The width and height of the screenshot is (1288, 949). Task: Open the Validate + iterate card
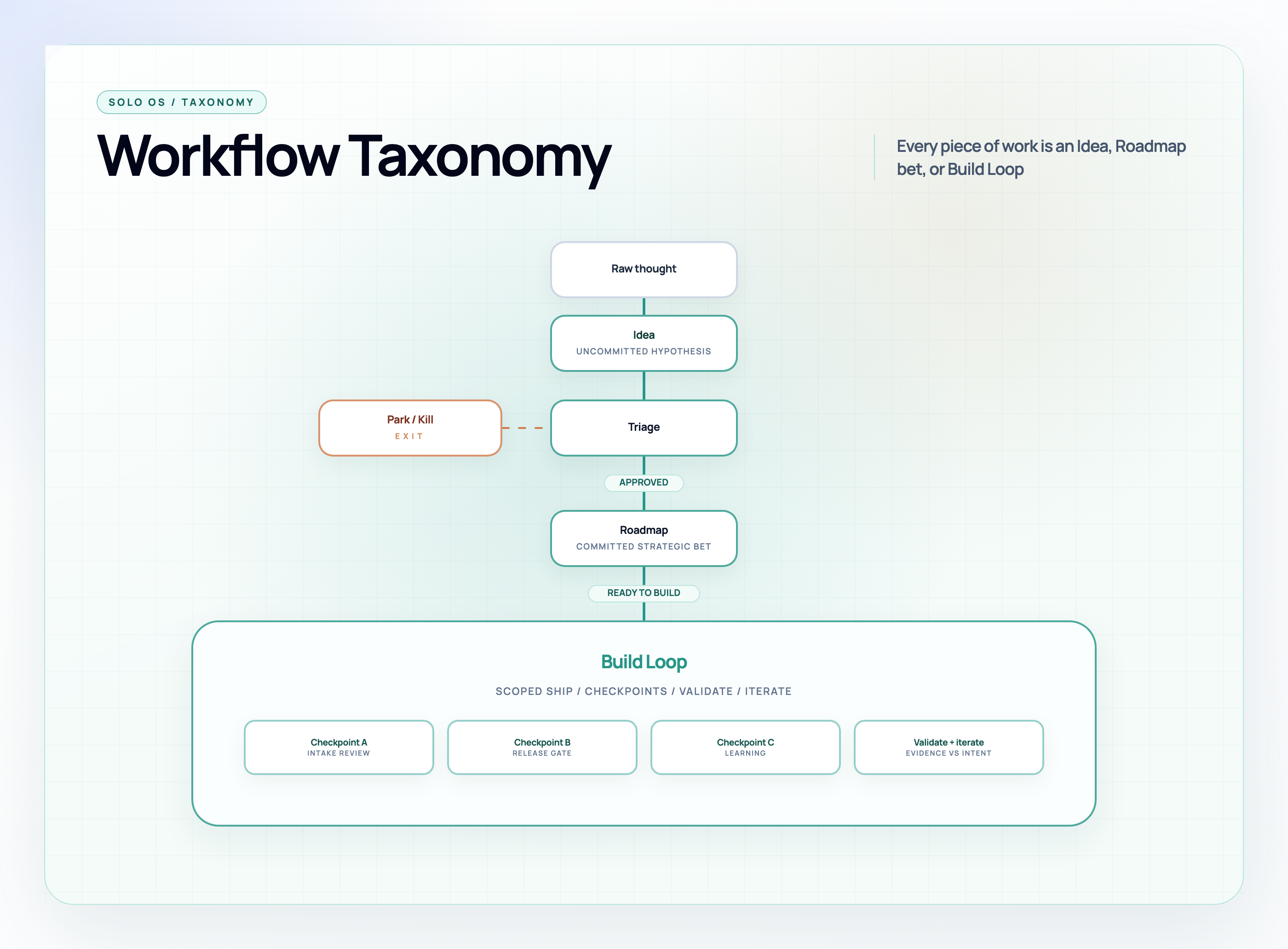(x=949, y=747)
